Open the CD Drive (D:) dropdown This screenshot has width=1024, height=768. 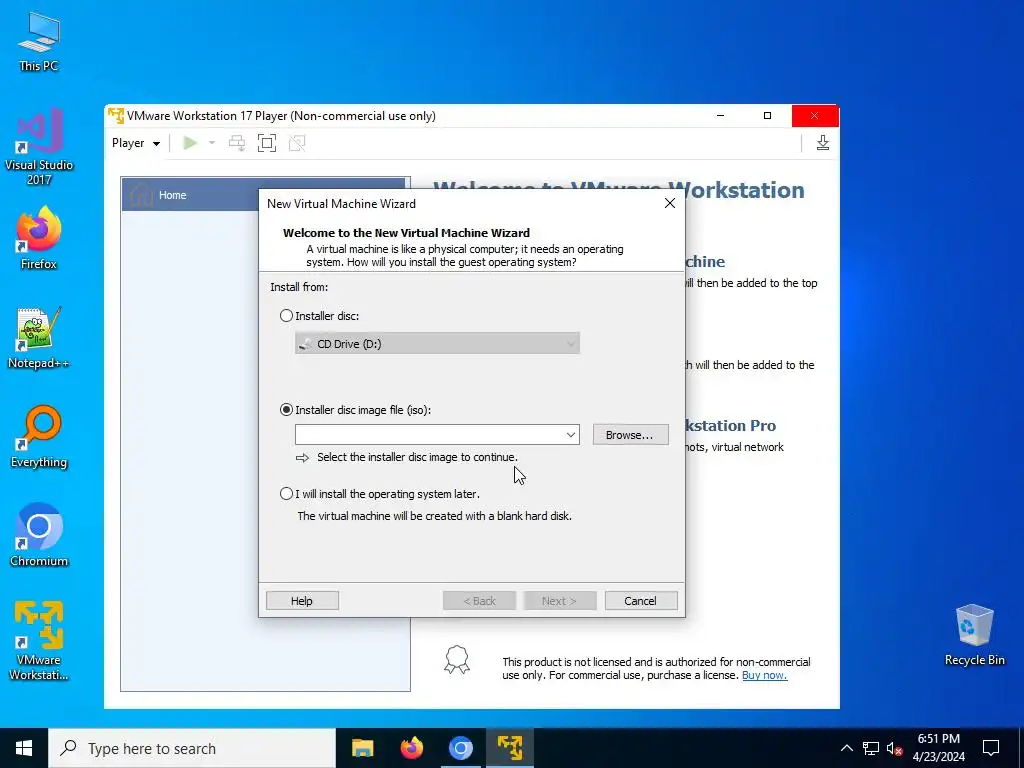click(437, 344)
